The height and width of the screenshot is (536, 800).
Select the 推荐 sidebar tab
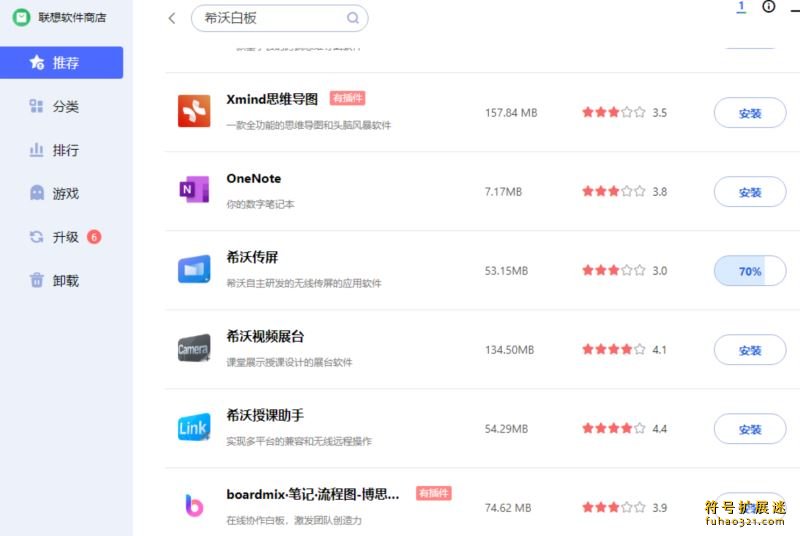pos(61,63)
